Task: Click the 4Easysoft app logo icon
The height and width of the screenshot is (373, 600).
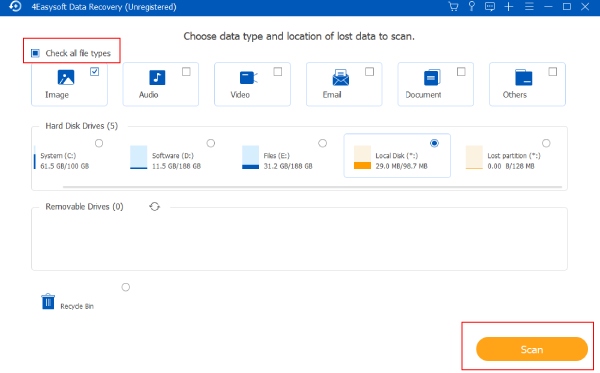Action: (x=15, y=7)
